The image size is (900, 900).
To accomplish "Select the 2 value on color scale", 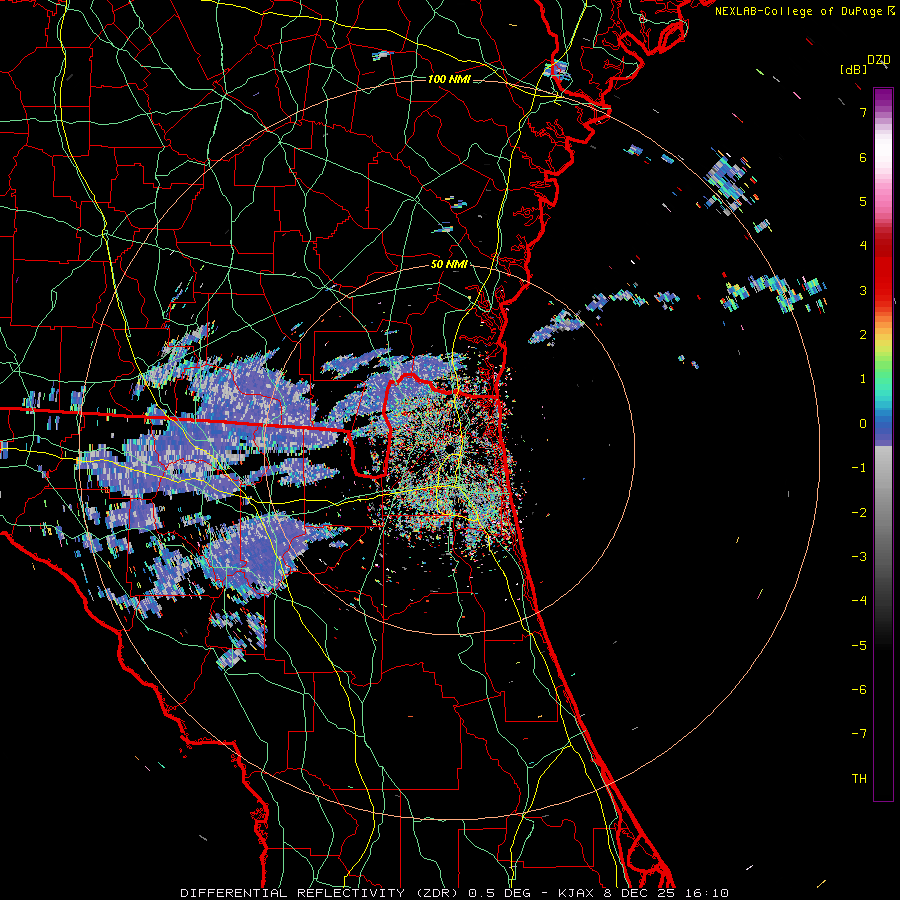I will coord(863,335).
